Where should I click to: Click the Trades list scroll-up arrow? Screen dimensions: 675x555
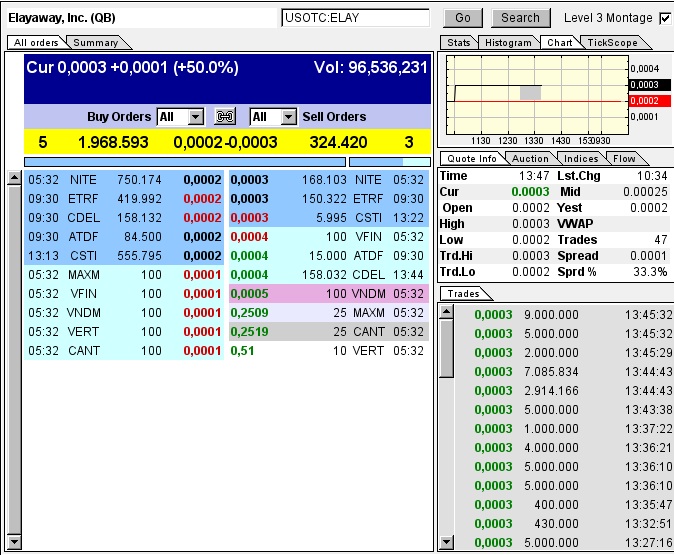point(446,311)
